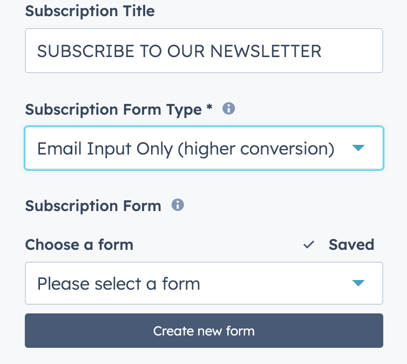Open info tooltip icon next to Subscription Form
This screenshot has width=407, height=364.
tap(178, 205)
